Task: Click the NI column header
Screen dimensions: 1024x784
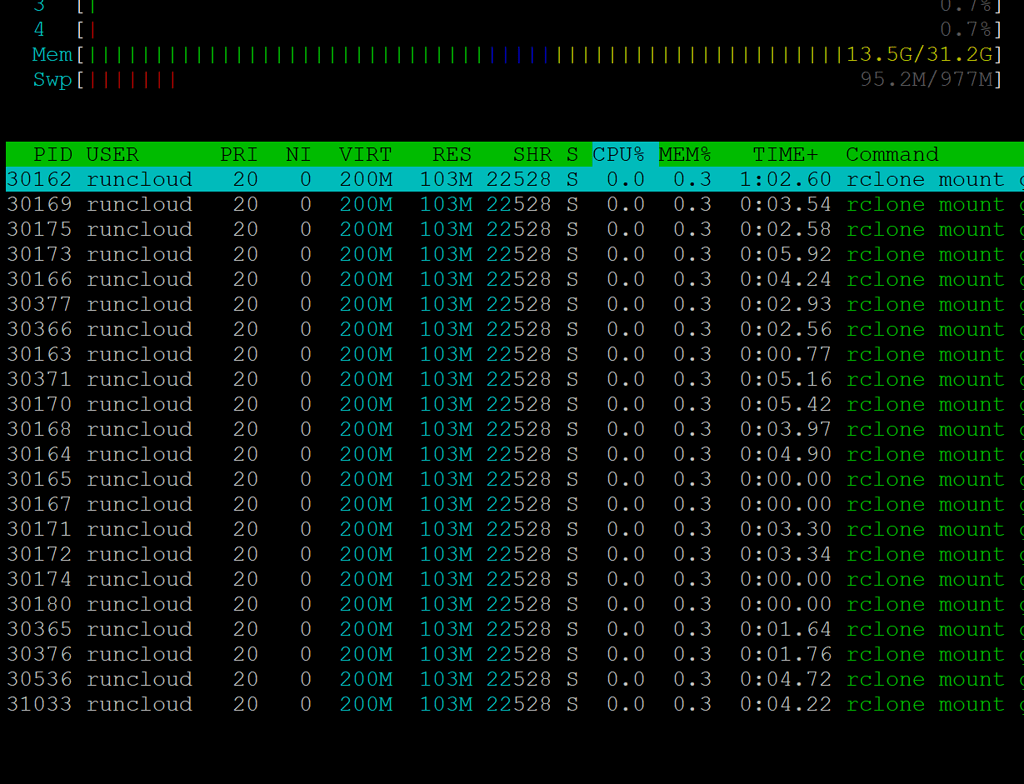Action: pos(298,155)
